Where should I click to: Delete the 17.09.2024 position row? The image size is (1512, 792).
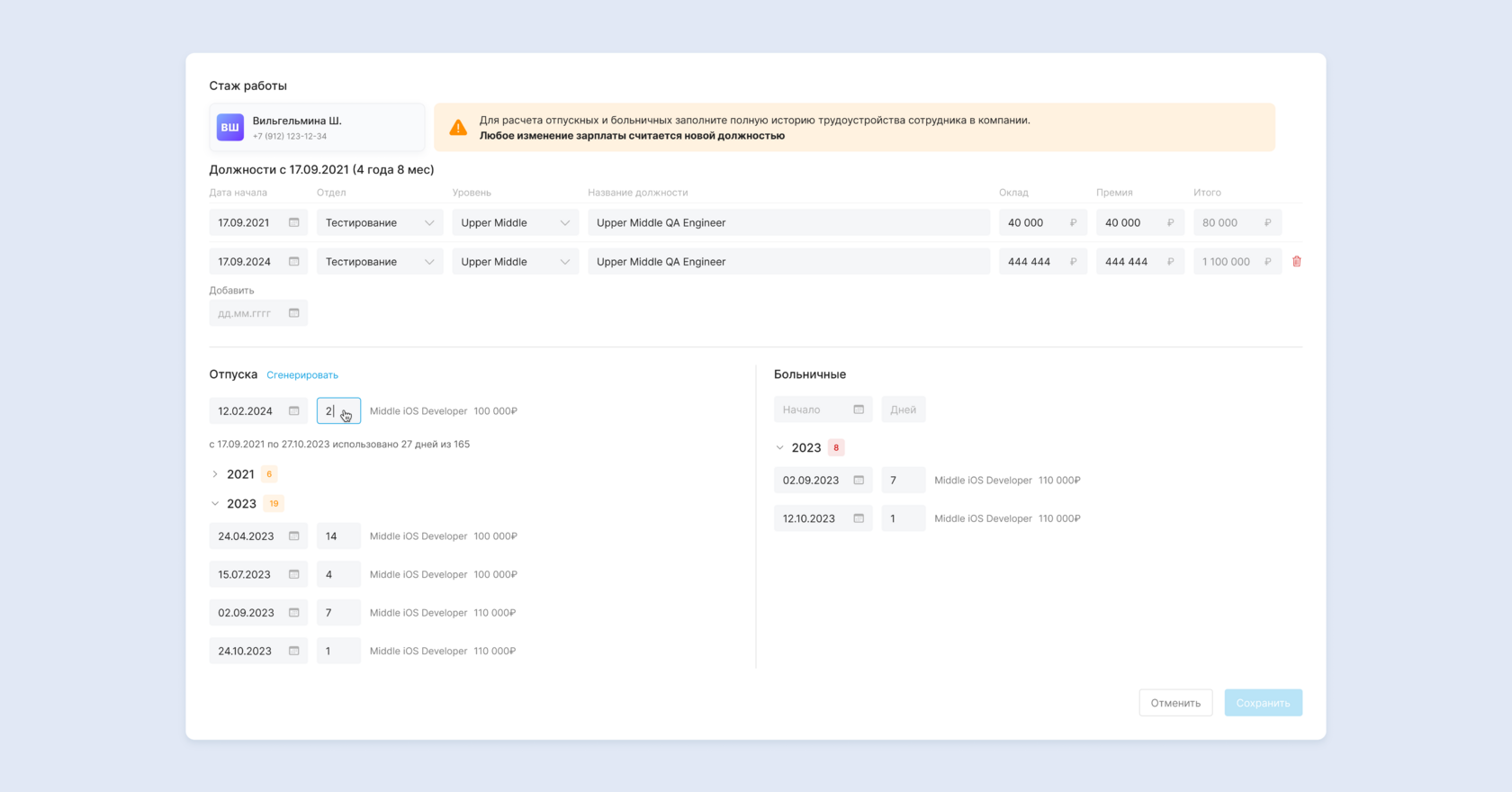tap(1296, 262)
